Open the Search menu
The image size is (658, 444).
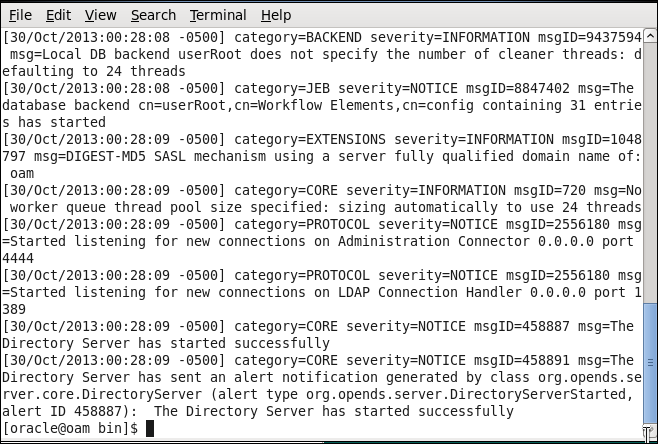point(153,15)
